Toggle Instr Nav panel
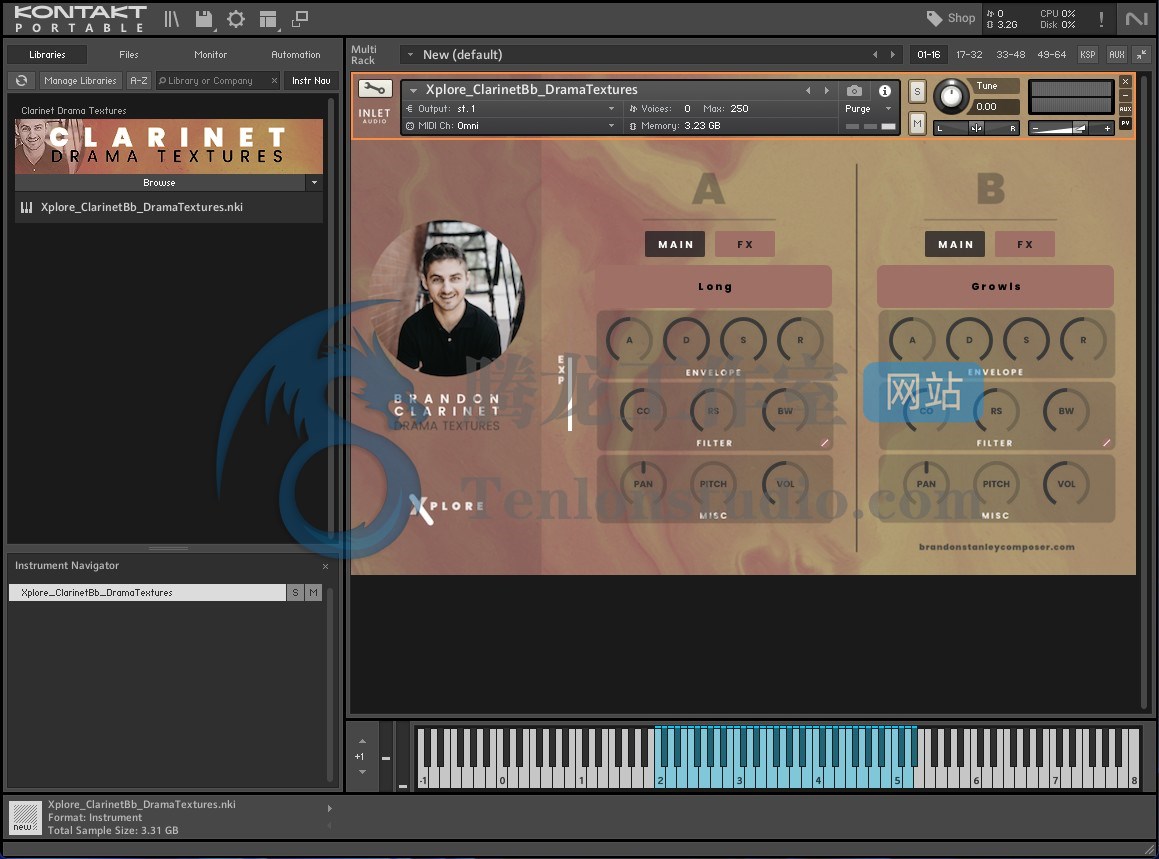 click(x=311, y=81)
